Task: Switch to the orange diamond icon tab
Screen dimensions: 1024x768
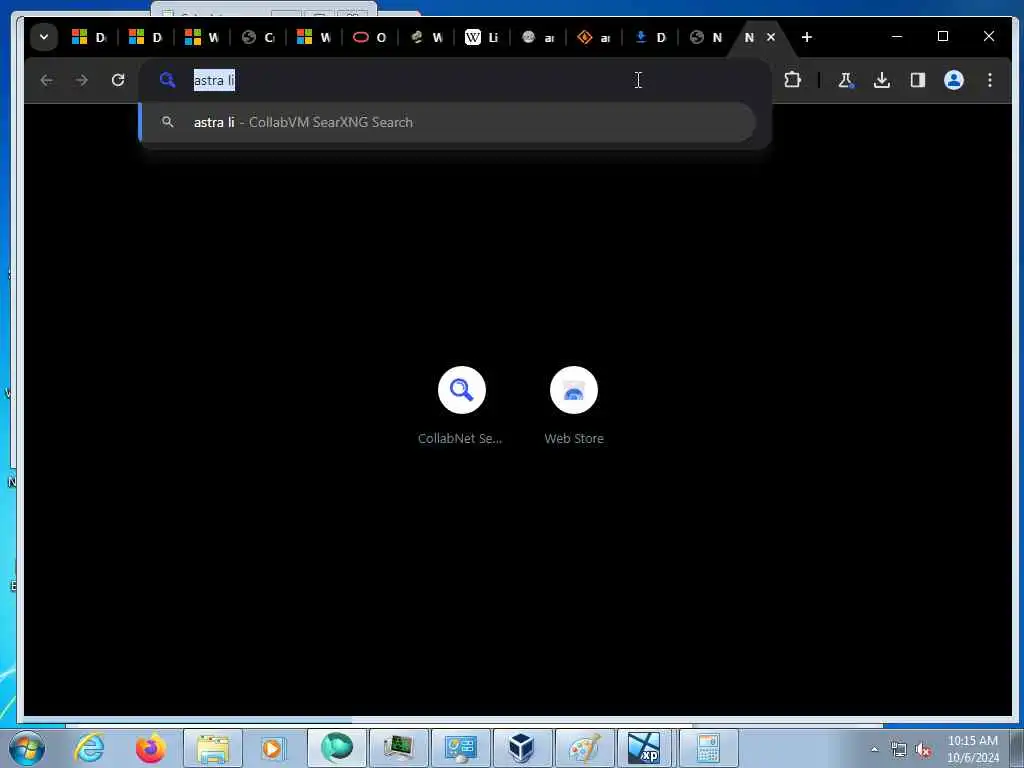Action: click(594, 37)
